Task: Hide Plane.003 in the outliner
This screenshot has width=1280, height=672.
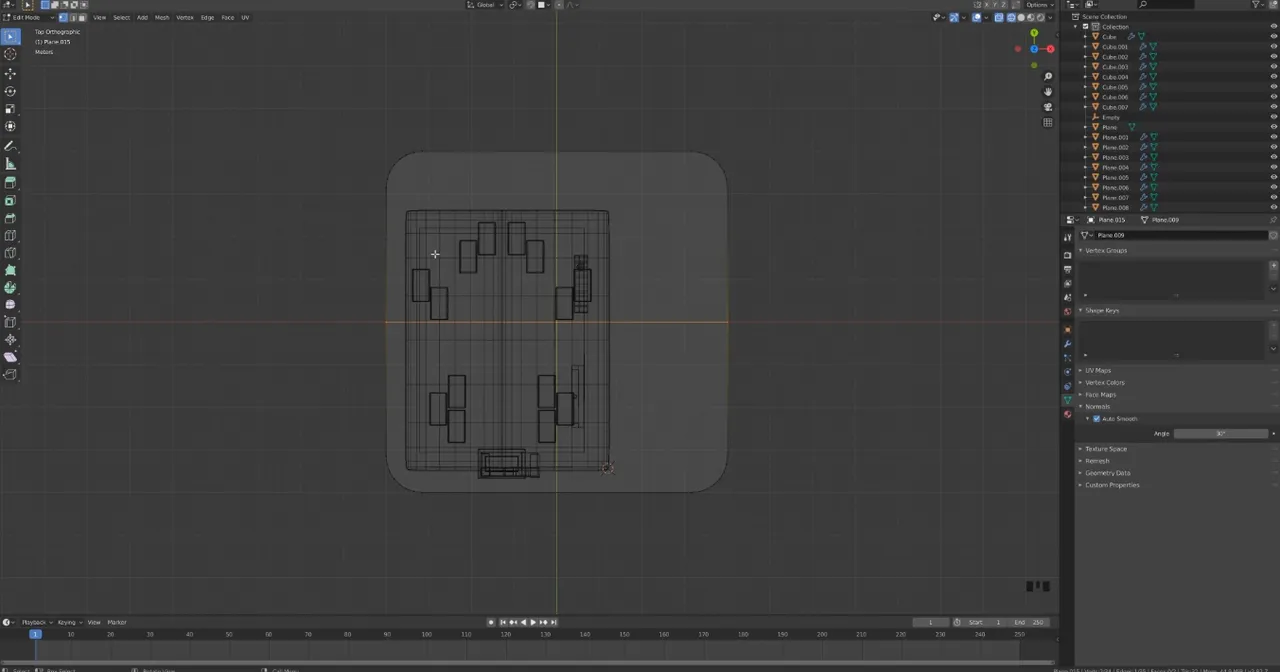Action: coord(1273,157)
